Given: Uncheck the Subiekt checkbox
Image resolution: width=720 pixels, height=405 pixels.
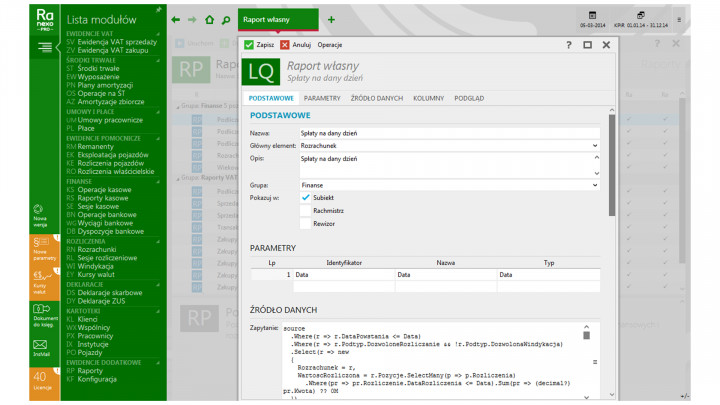Looking at the screenshot, I should tap(306, 197).
